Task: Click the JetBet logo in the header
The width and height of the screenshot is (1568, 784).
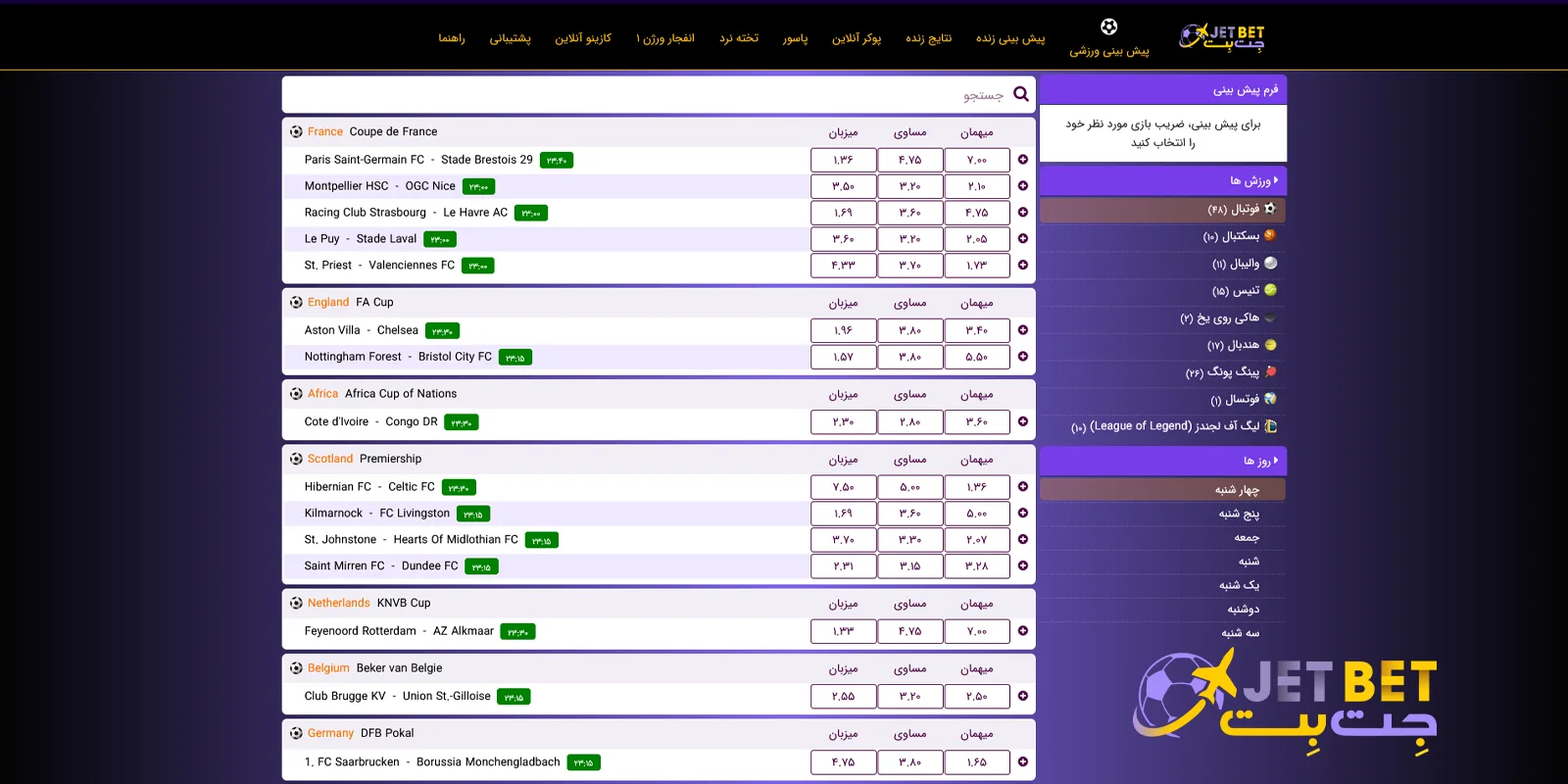Action: click(1221, 37)
